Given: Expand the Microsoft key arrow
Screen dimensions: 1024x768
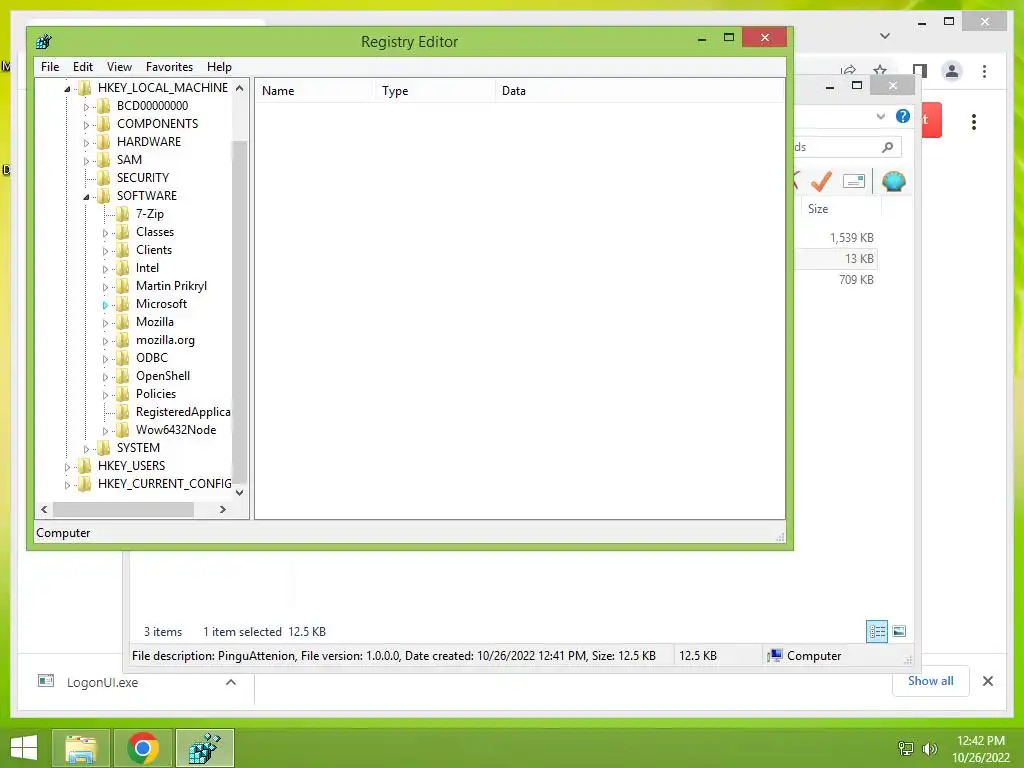Looking at the screenshot, I should (105, 305).
